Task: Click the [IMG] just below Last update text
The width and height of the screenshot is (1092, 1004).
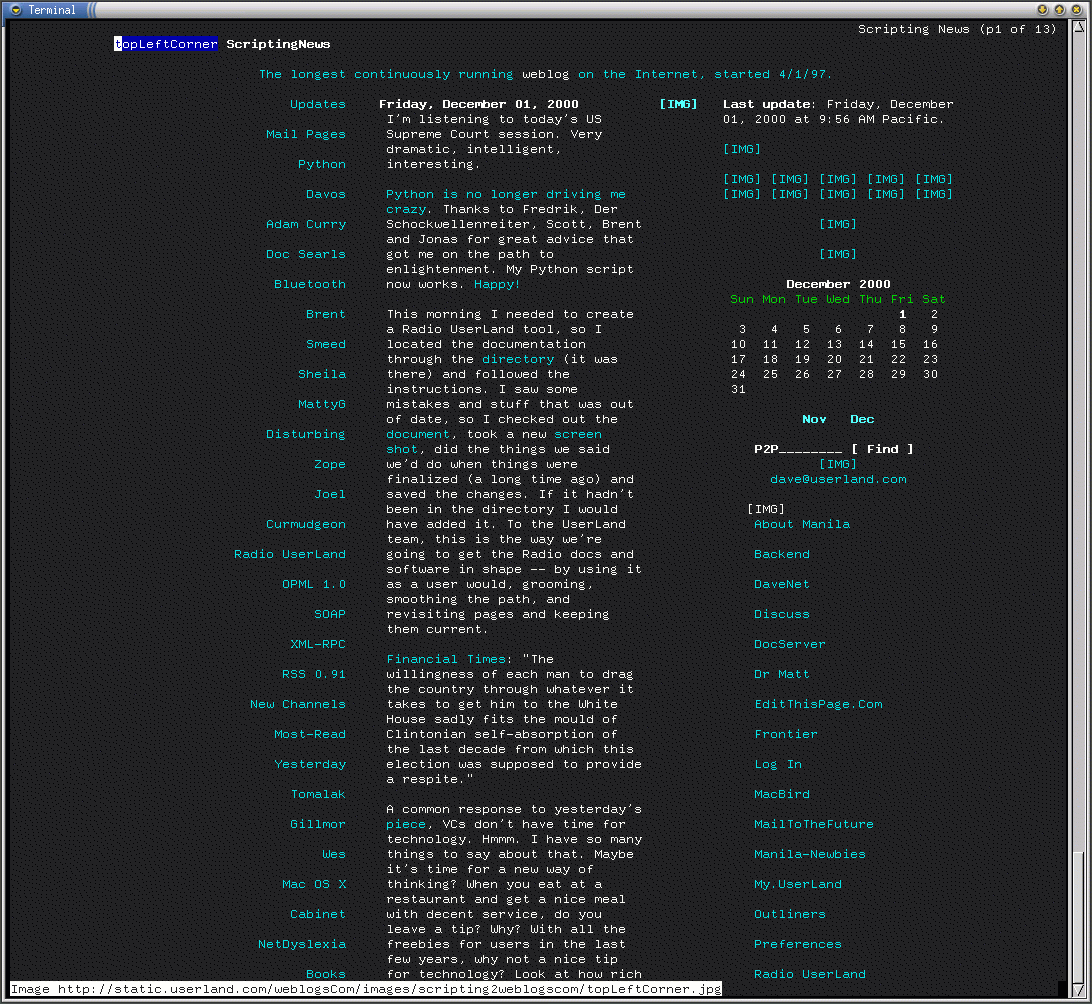Action: point(741,149)
